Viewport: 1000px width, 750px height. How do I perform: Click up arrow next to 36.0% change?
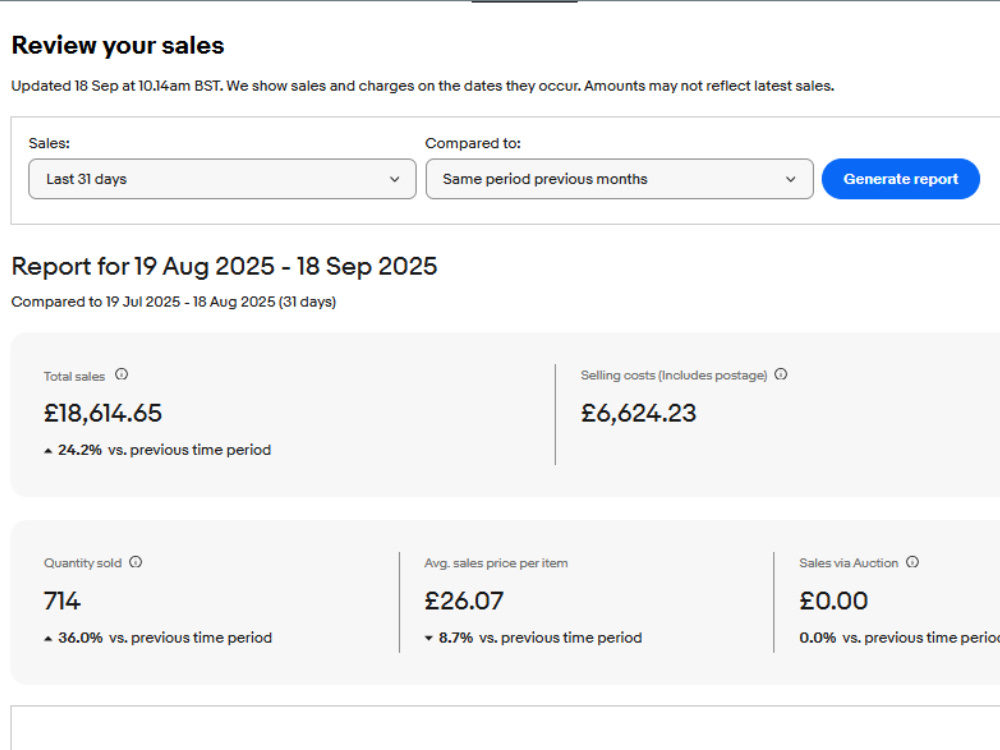pos(48,638)
